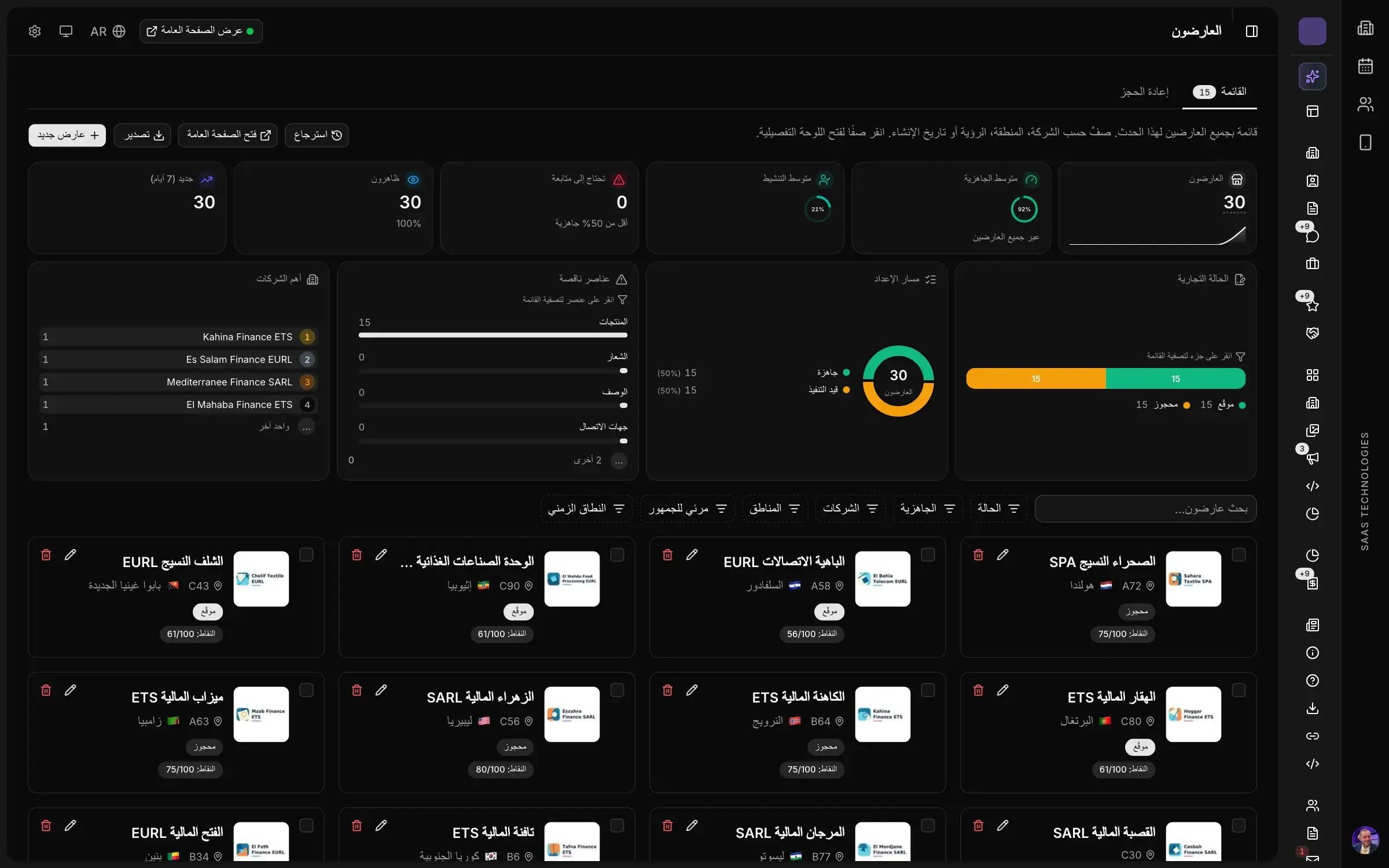
Task: Open the settings gear icon in top bar
Action: [x=35, y=31]
